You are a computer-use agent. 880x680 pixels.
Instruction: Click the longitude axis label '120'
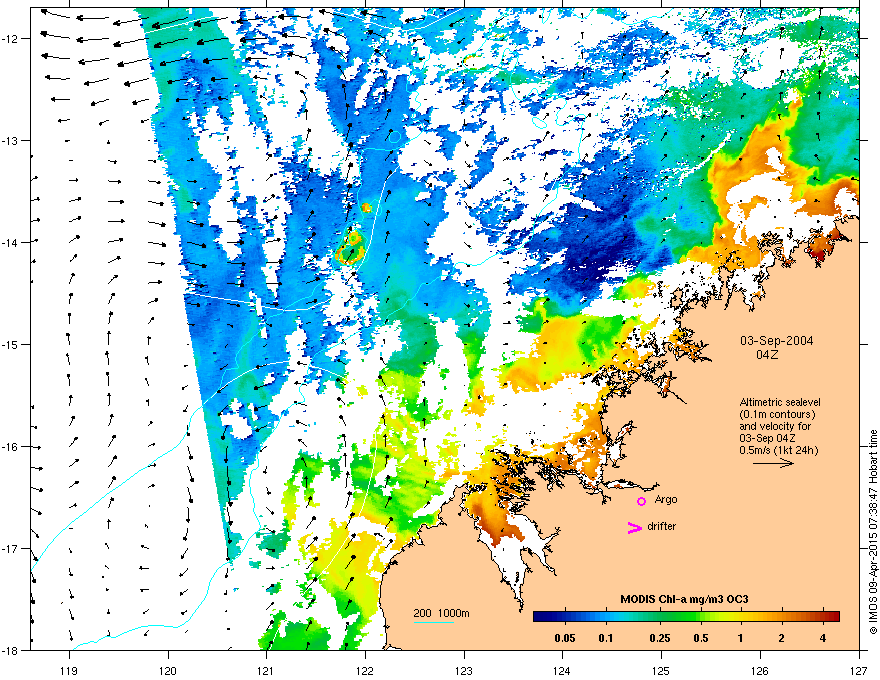(x=168, y=670)
